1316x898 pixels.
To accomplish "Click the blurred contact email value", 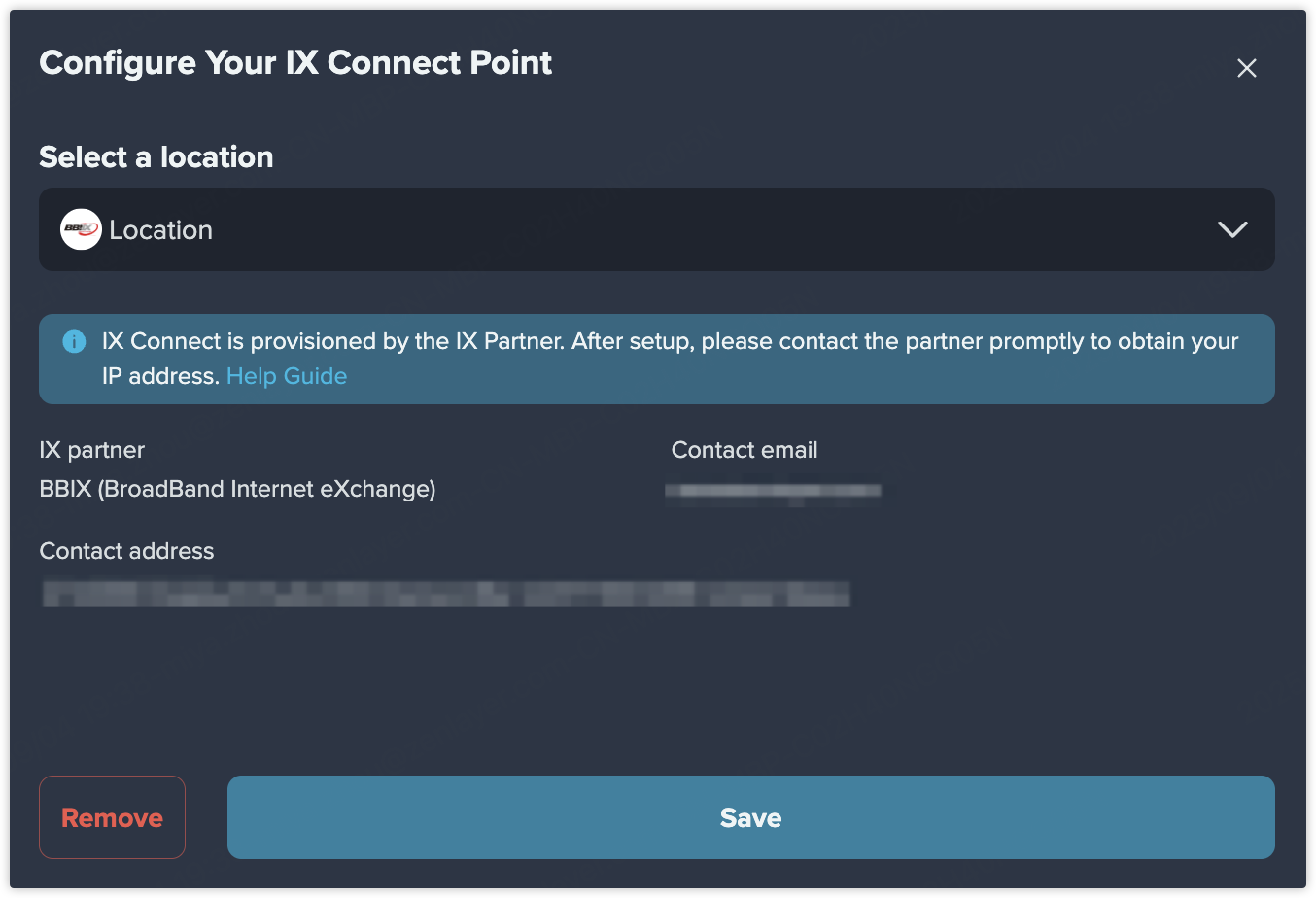I will (774, 491).
